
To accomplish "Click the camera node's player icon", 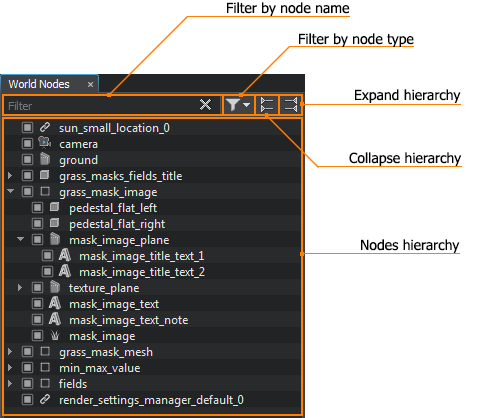I will (44, 143).
